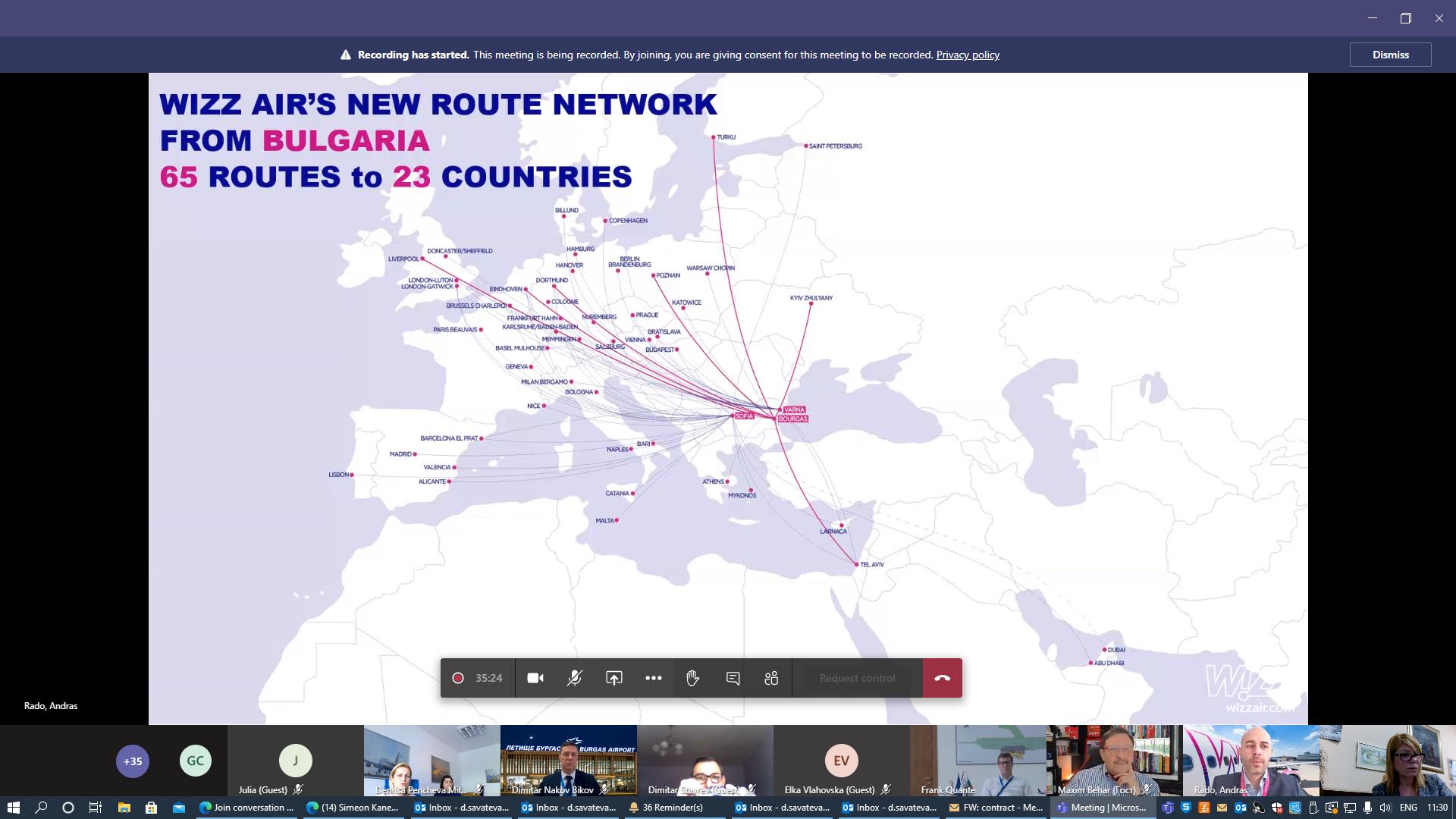
Task: Switch to 36 Reminder(s) taskbar window
Action: click(x=676, y=808)
